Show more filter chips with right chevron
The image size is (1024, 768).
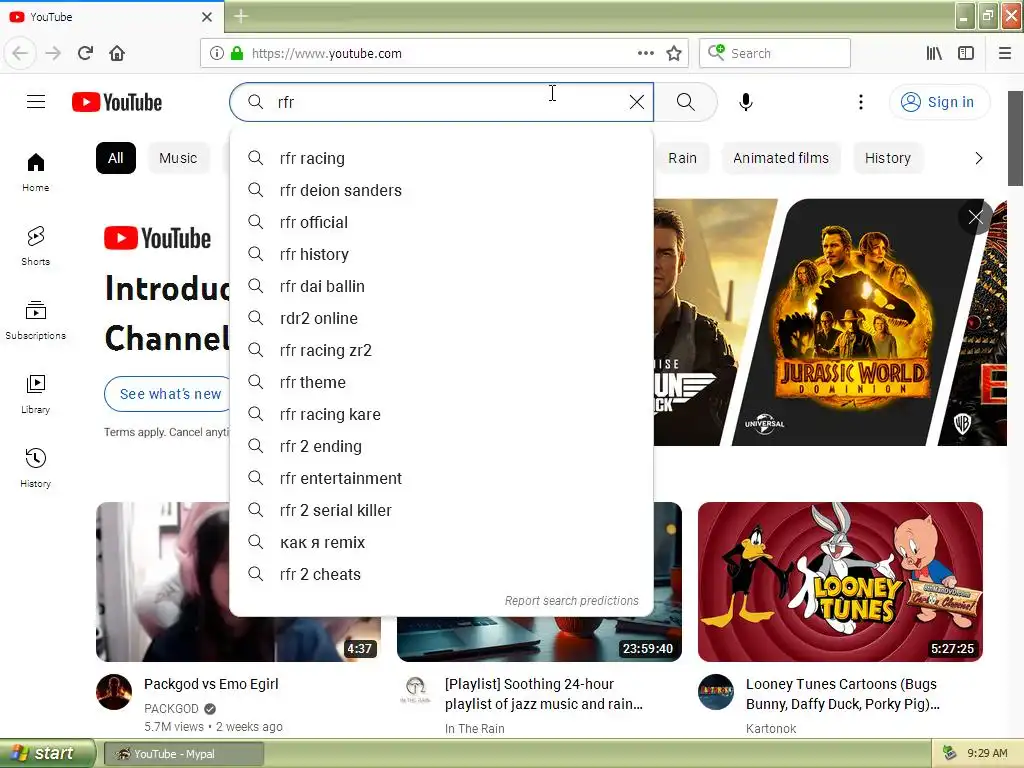point(978,158)
